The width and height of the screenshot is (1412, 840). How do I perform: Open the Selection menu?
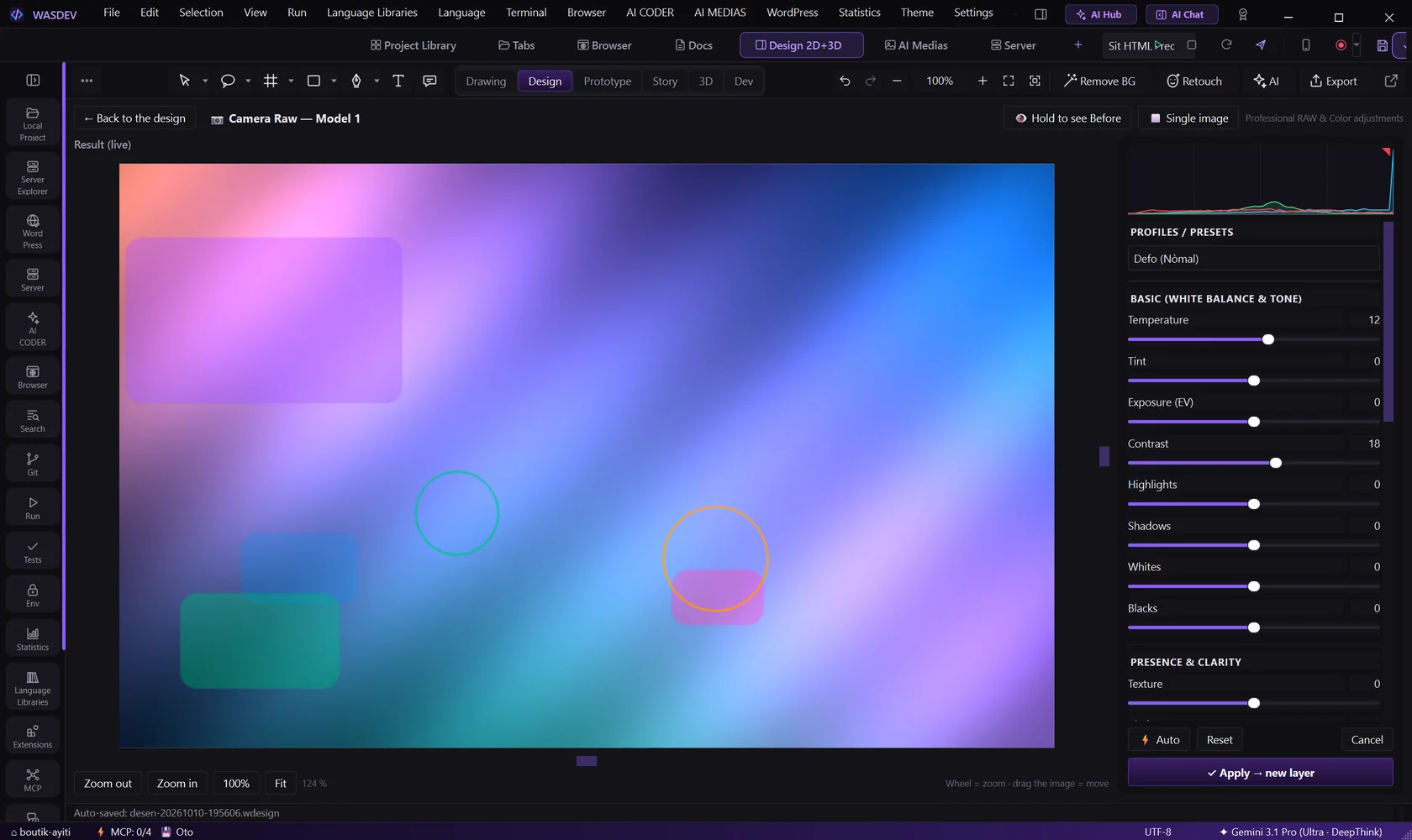pyautogui.click(x=201, y=13)
